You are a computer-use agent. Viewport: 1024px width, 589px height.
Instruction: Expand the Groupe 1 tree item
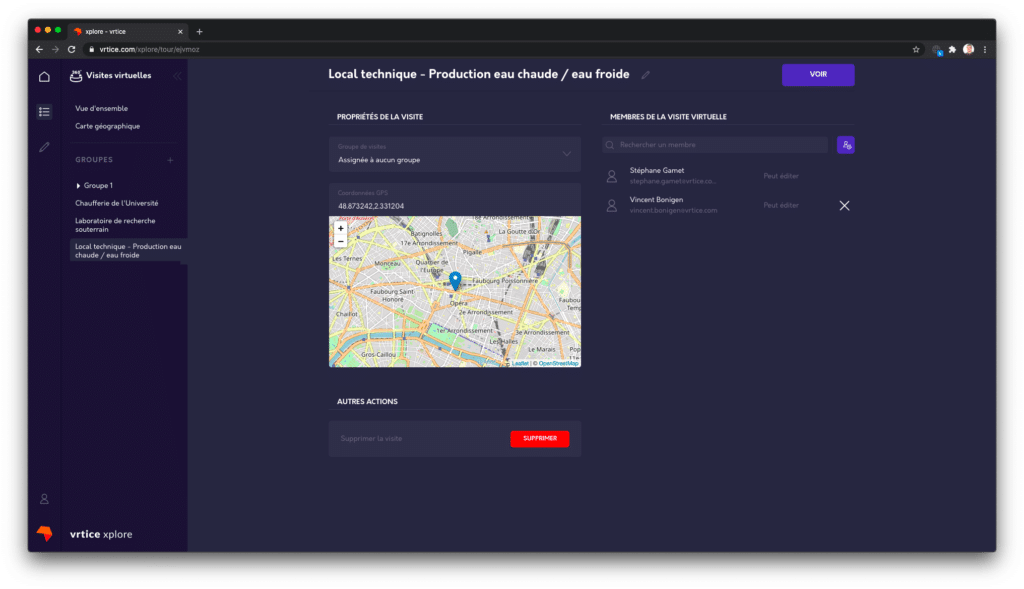point(79,186)
